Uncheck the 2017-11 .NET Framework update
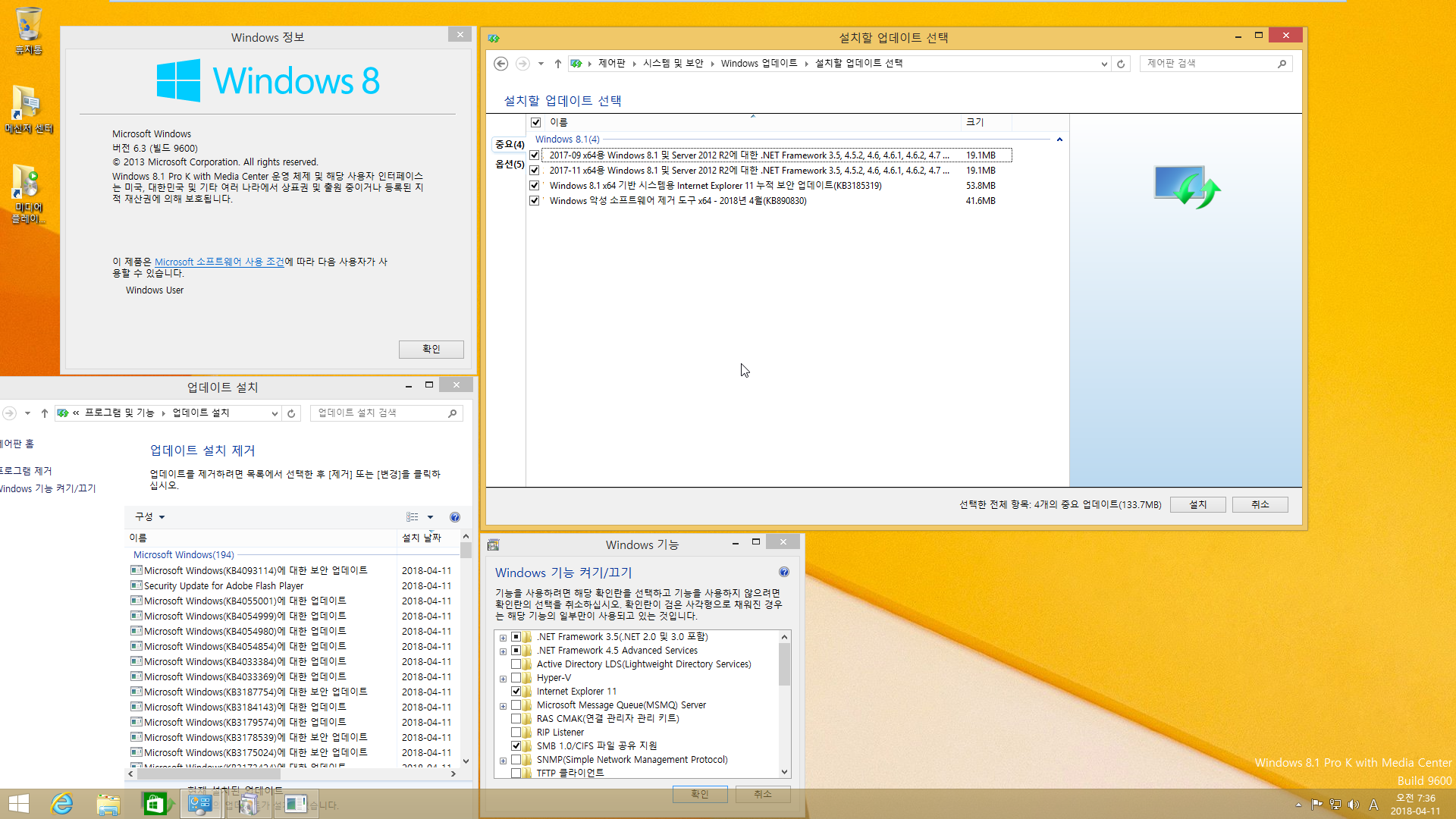 535,171
